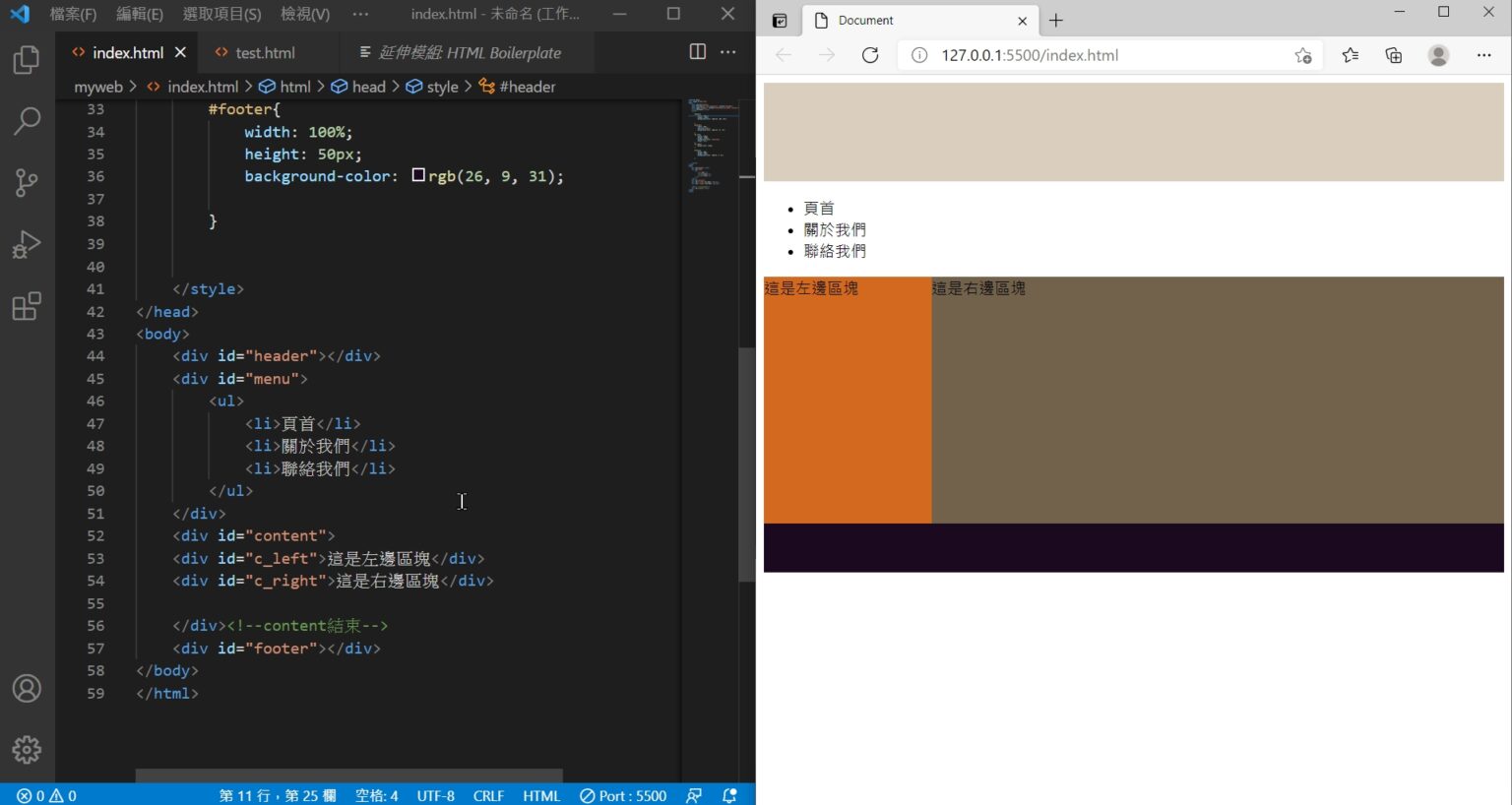Viewport: 1512px width, 805px height.
Task: Open the Accounts icon in the activity bar
Action: coord(27,688)
